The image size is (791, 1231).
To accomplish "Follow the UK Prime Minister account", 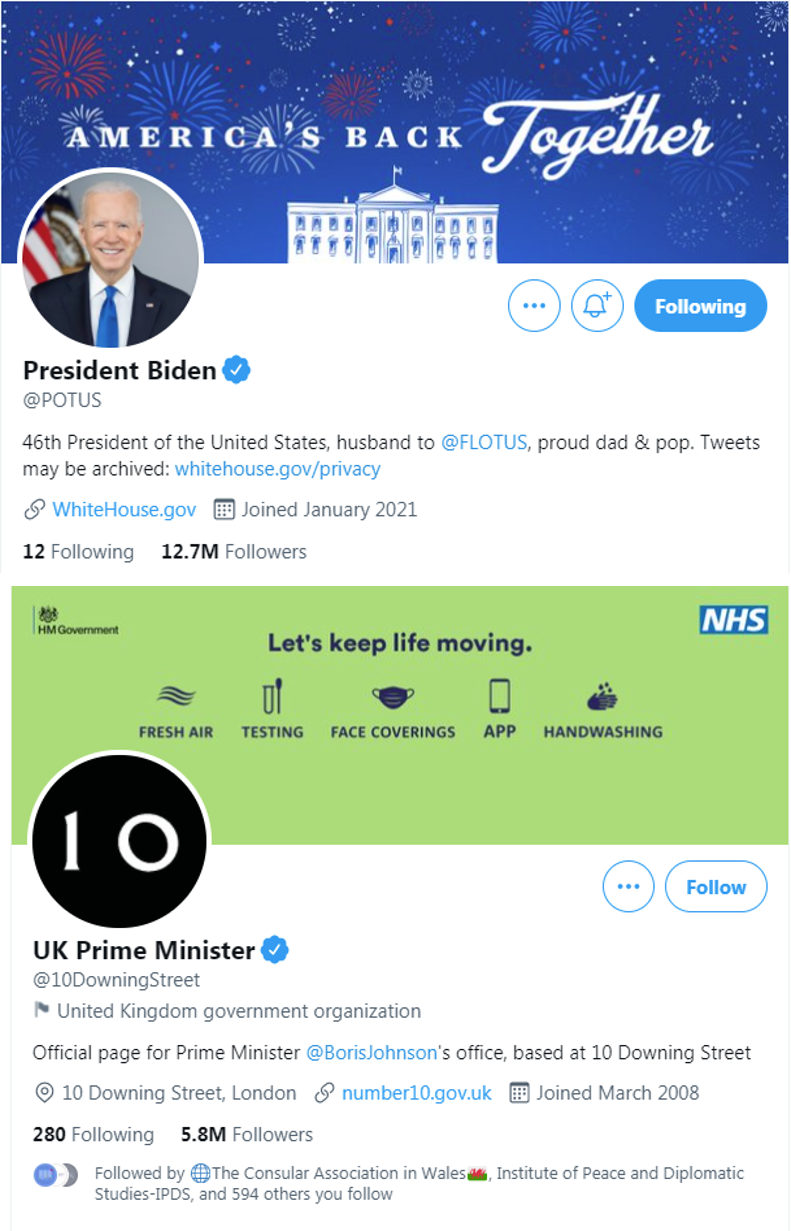I will pyautogui.click(x=715, y=886).
